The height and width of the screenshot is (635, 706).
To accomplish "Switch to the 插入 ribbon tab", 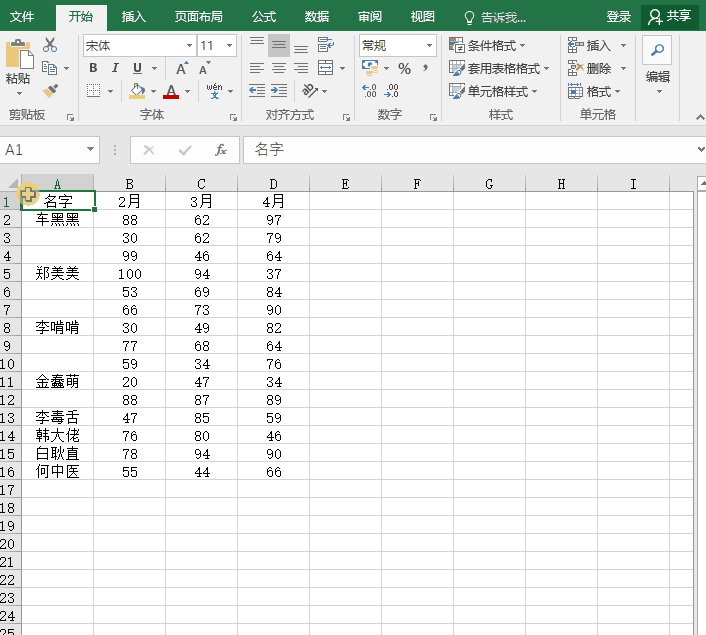I will 134,17.
